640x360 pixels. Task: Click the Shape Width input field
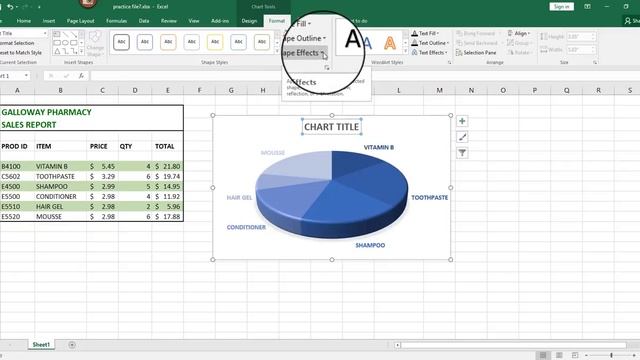tap(581, 50)
